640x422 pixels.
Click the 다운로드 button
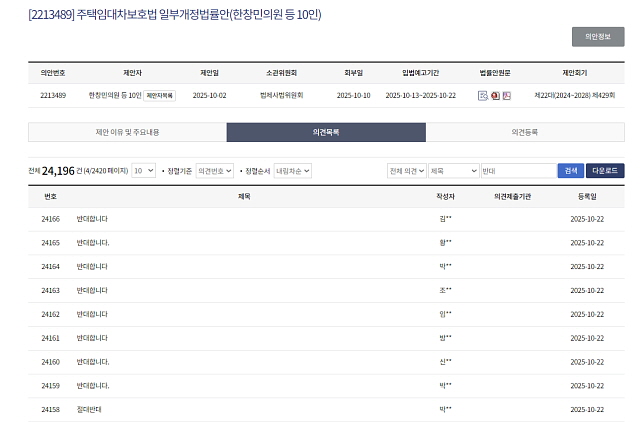coord(605,171)
